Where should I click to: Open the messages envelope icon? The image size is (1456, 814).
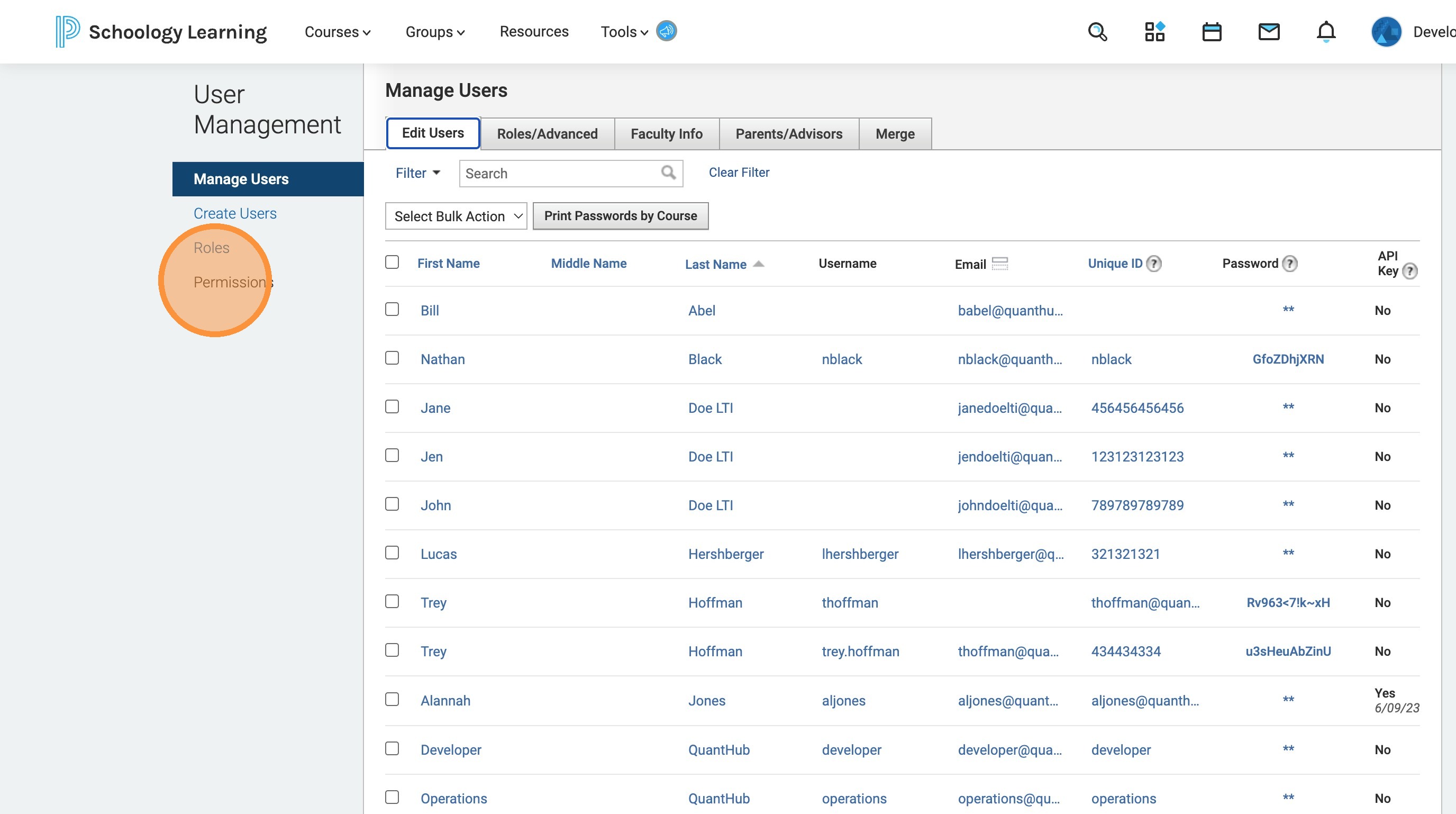click(x=1268, y=32)
